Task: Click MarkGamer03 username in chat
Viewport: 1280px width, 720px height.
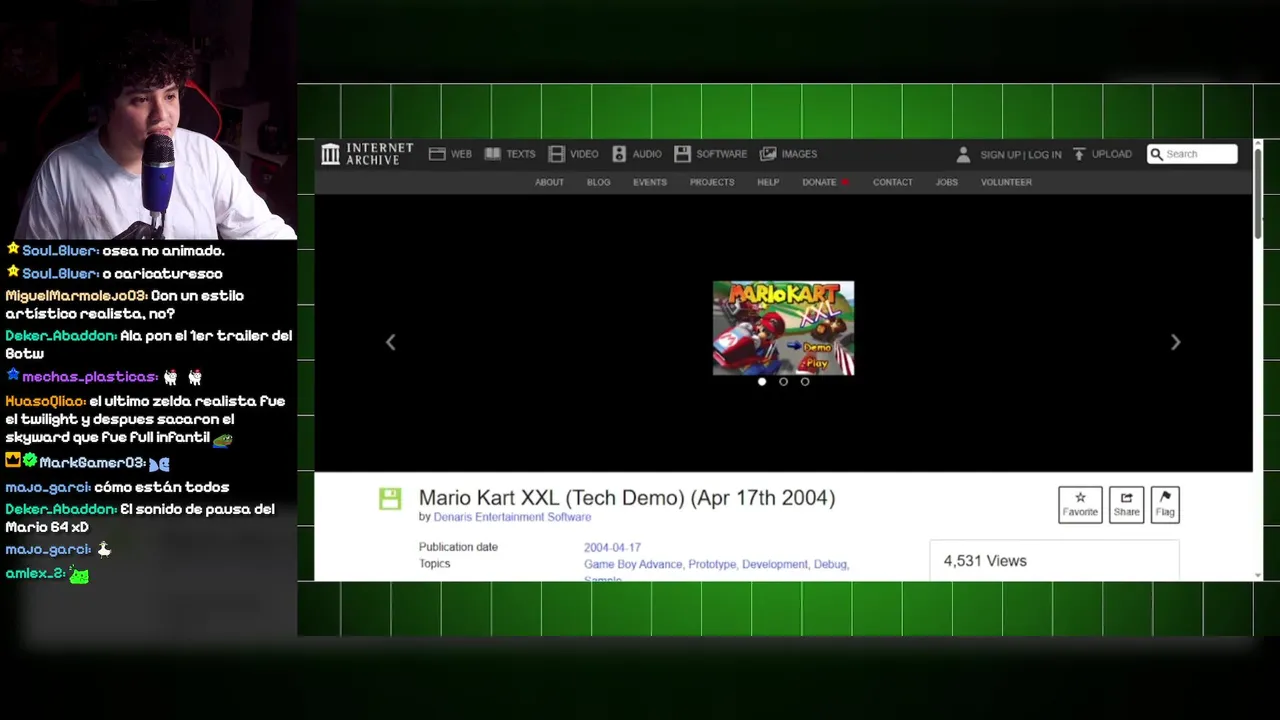Action: pos(93,463)
